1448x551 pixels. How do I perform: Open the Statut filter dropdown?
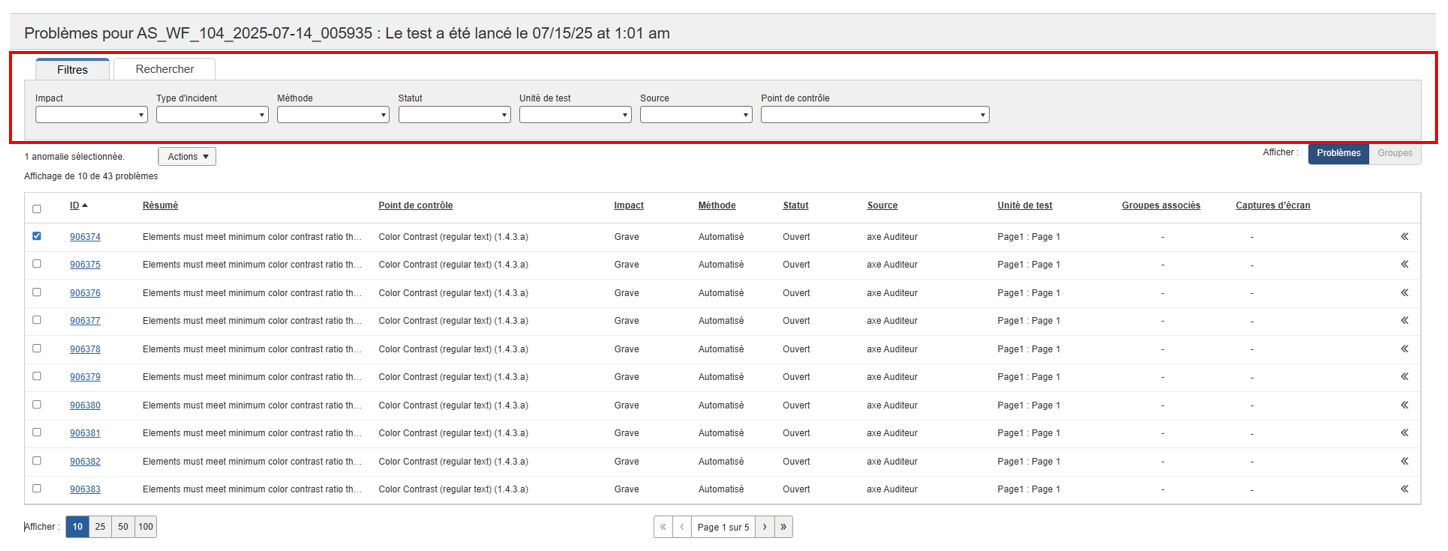tap(454, 115)
